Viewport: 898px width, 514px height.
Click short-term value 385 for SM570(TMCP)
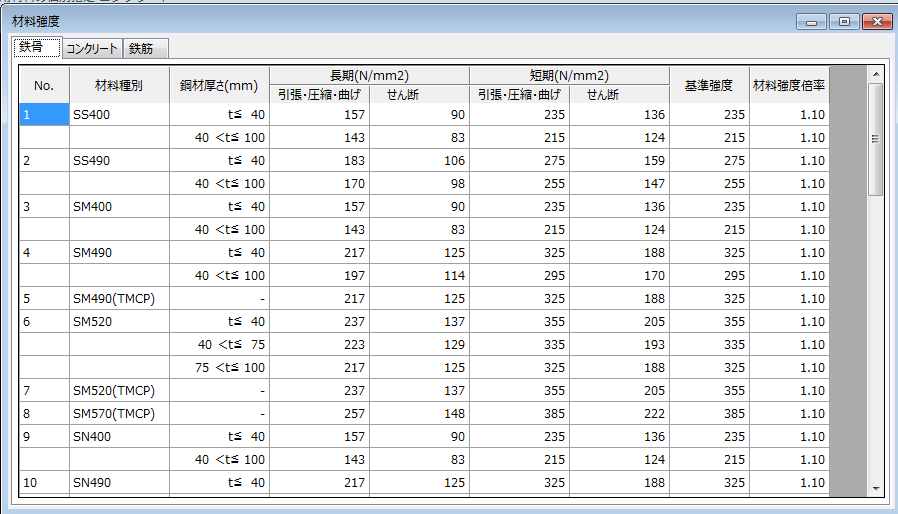point(519,414)
